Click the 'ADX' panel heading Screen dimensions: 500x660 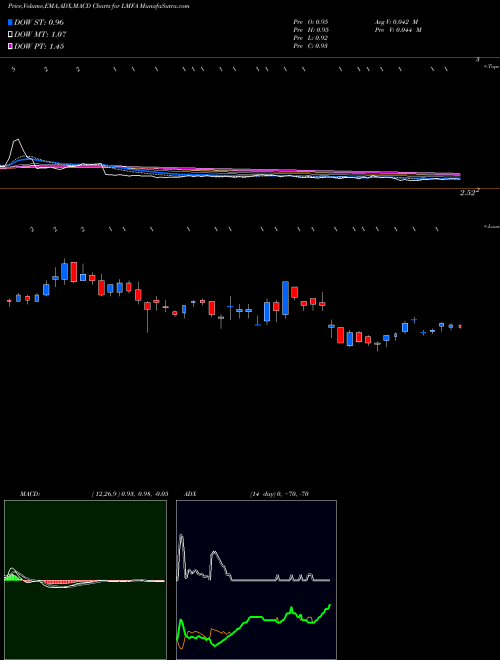(190, 494)
